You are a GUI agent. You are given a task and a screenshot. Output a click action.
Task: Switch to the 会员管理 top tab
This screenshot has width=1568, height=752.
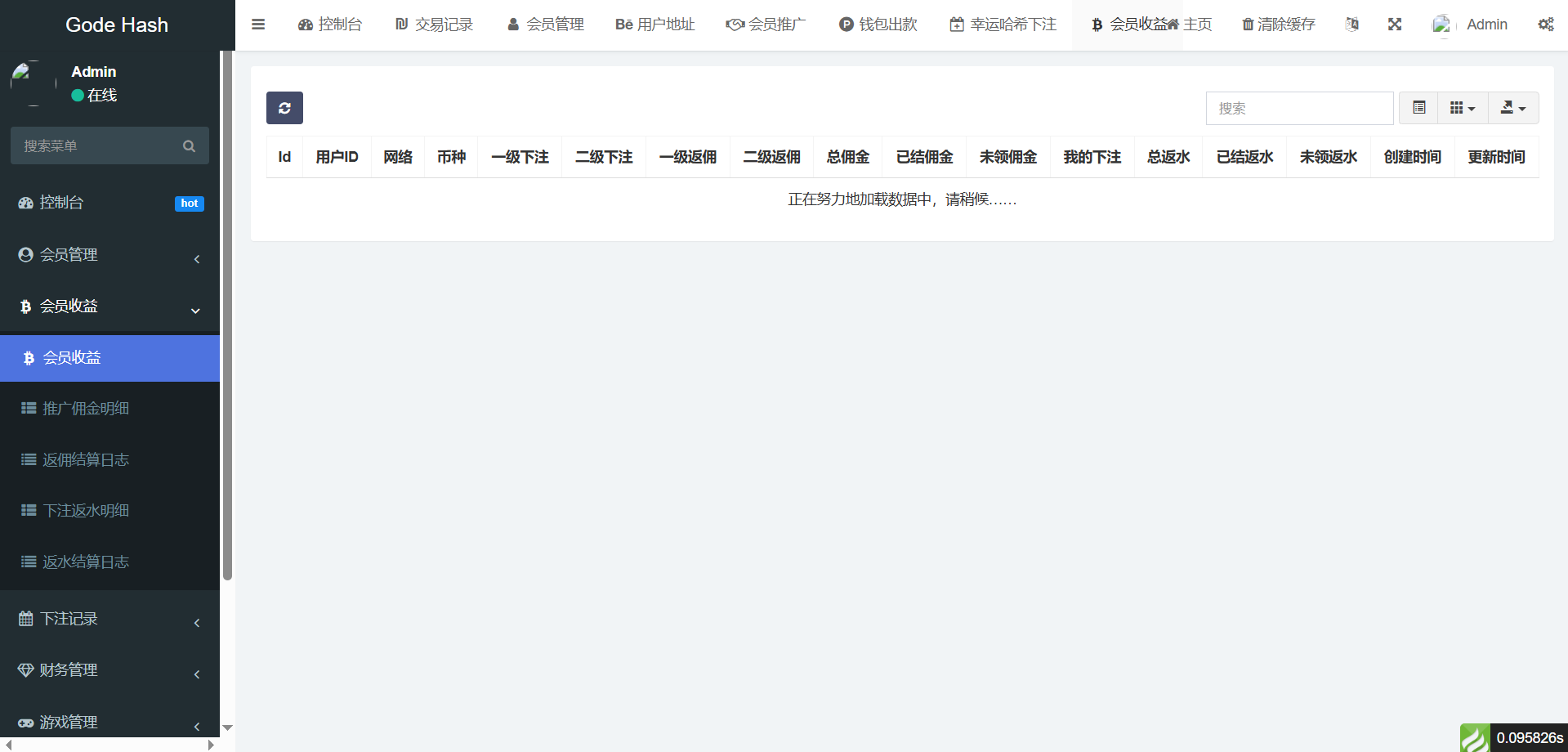[x=546, y=25]
